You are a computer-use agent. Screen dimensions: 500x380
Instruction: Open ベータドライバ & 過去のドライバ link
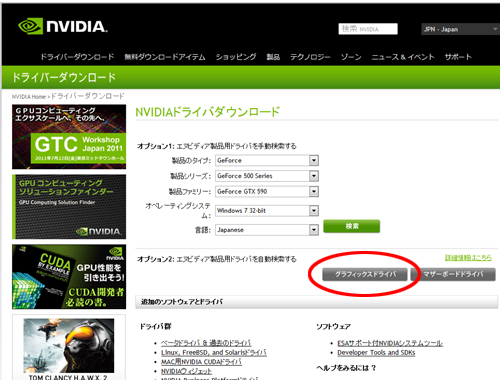pyautogui.click(x=206, y=343)
